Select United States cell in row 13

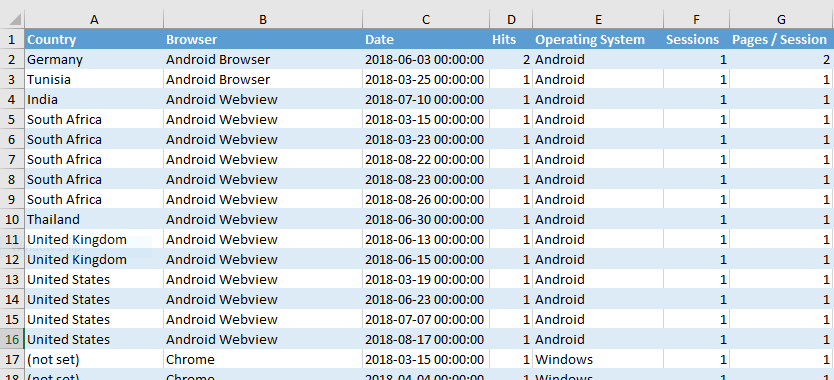[x=94, y=279]
